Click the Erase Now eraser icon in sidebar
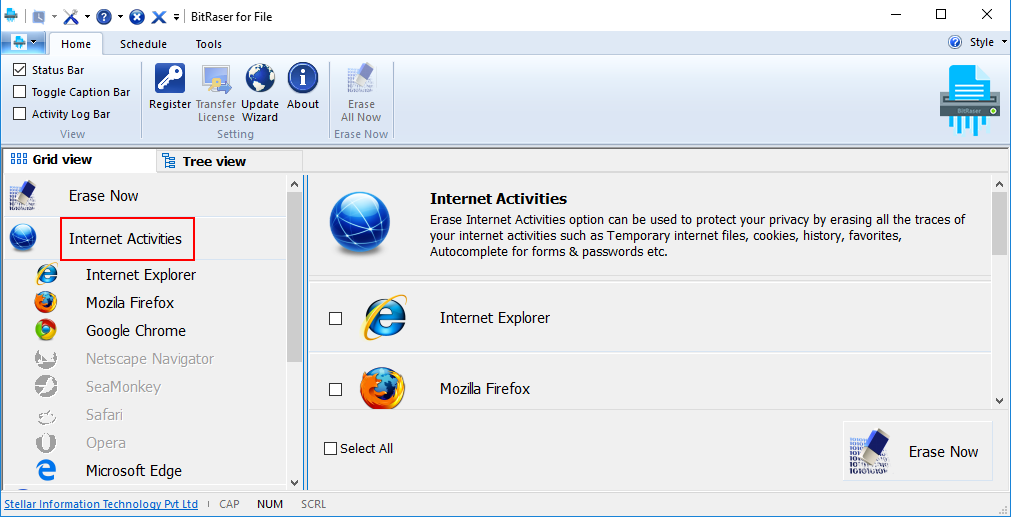 coord(23,195)
